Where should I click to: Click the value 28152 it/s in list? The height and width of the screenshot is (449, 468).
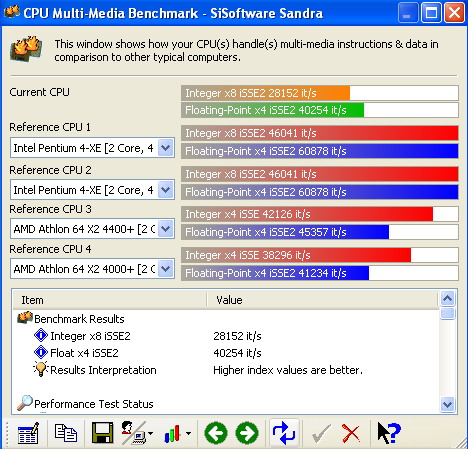(x=237, y=336)
